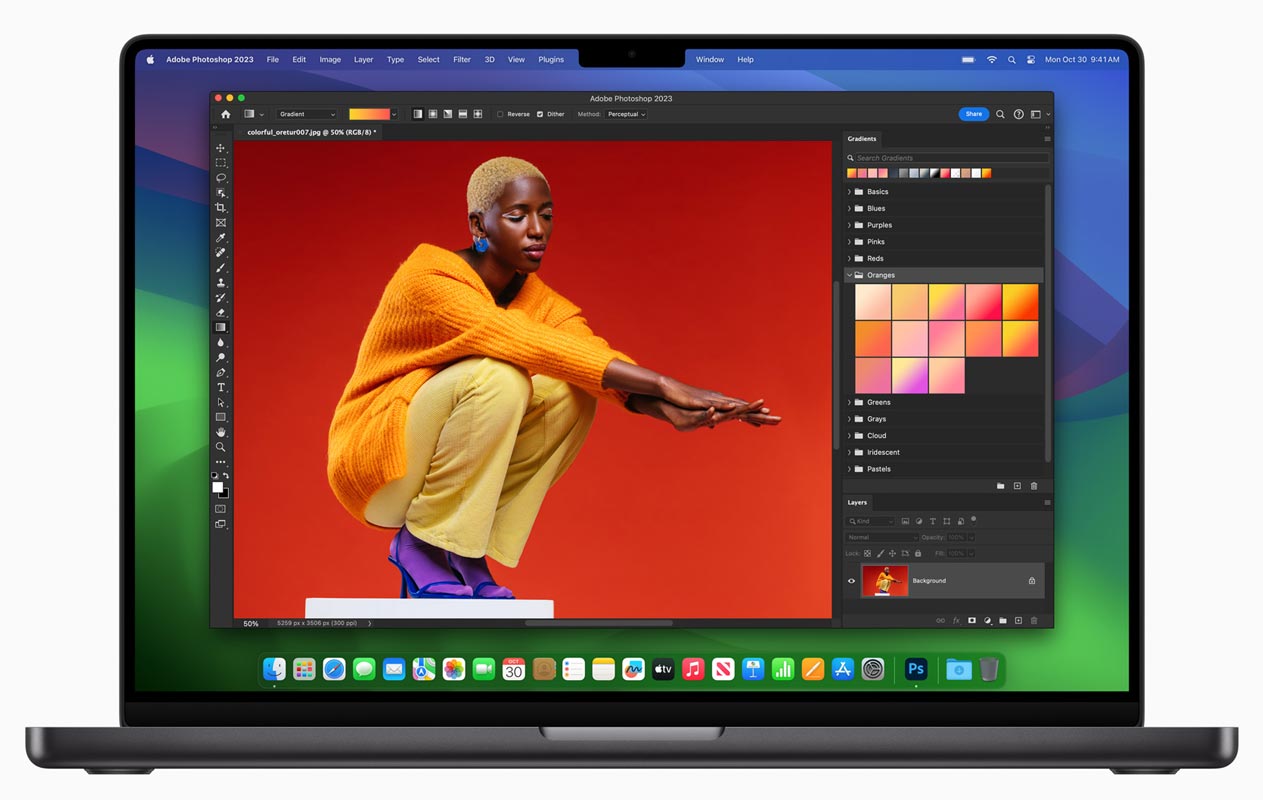Open the Window menu
This screenshot has width=1263, height=800.
click(710, 60)
